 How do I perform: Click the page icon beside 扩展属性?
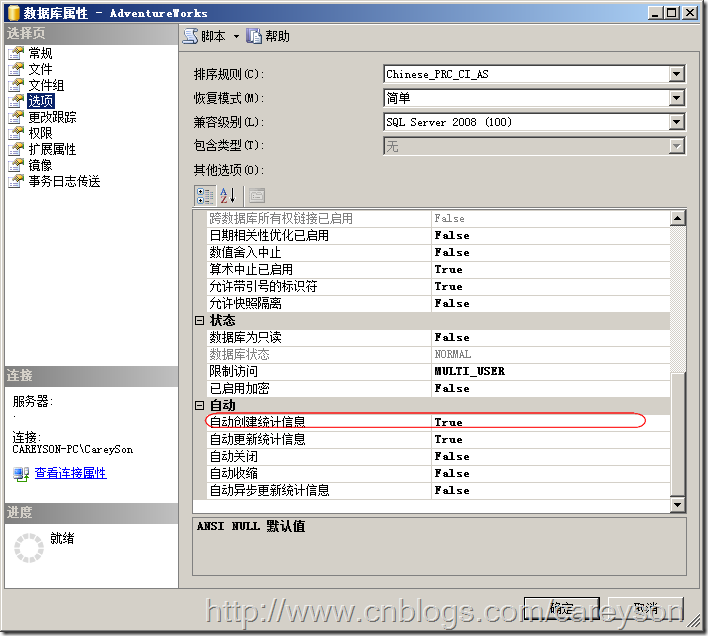16,149
